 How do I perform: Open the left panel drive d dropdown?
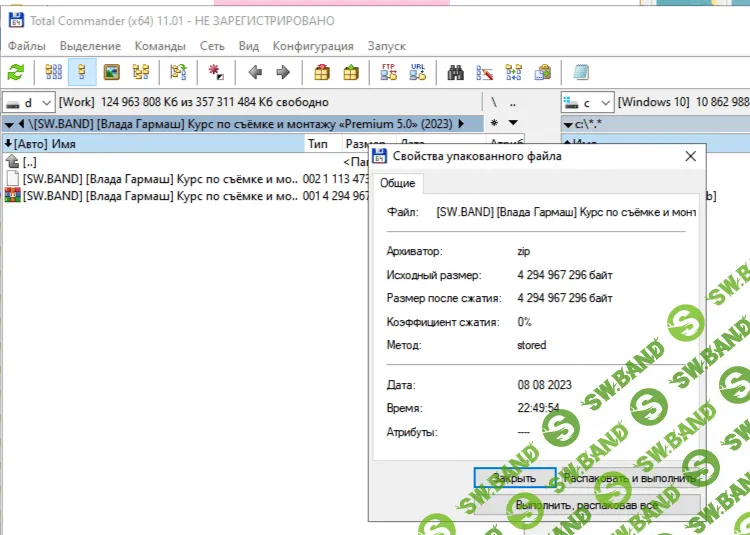[x=29, y=102]
